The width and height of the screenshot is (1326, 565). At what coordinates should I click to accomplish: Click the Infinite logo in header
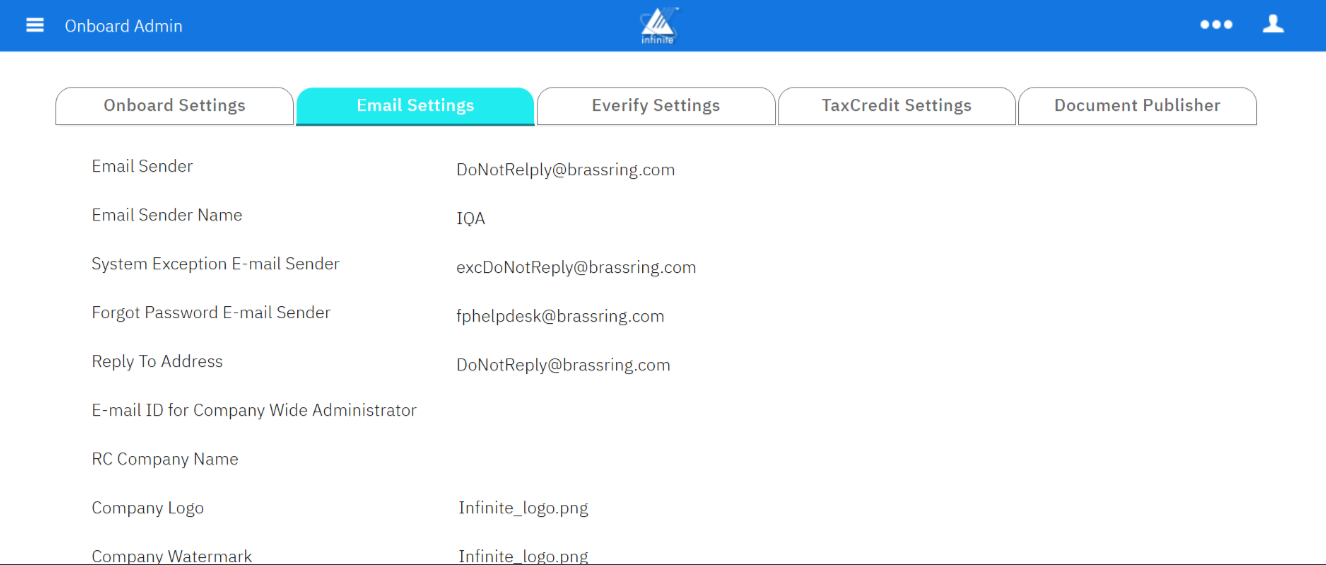[x=659, y=26]
